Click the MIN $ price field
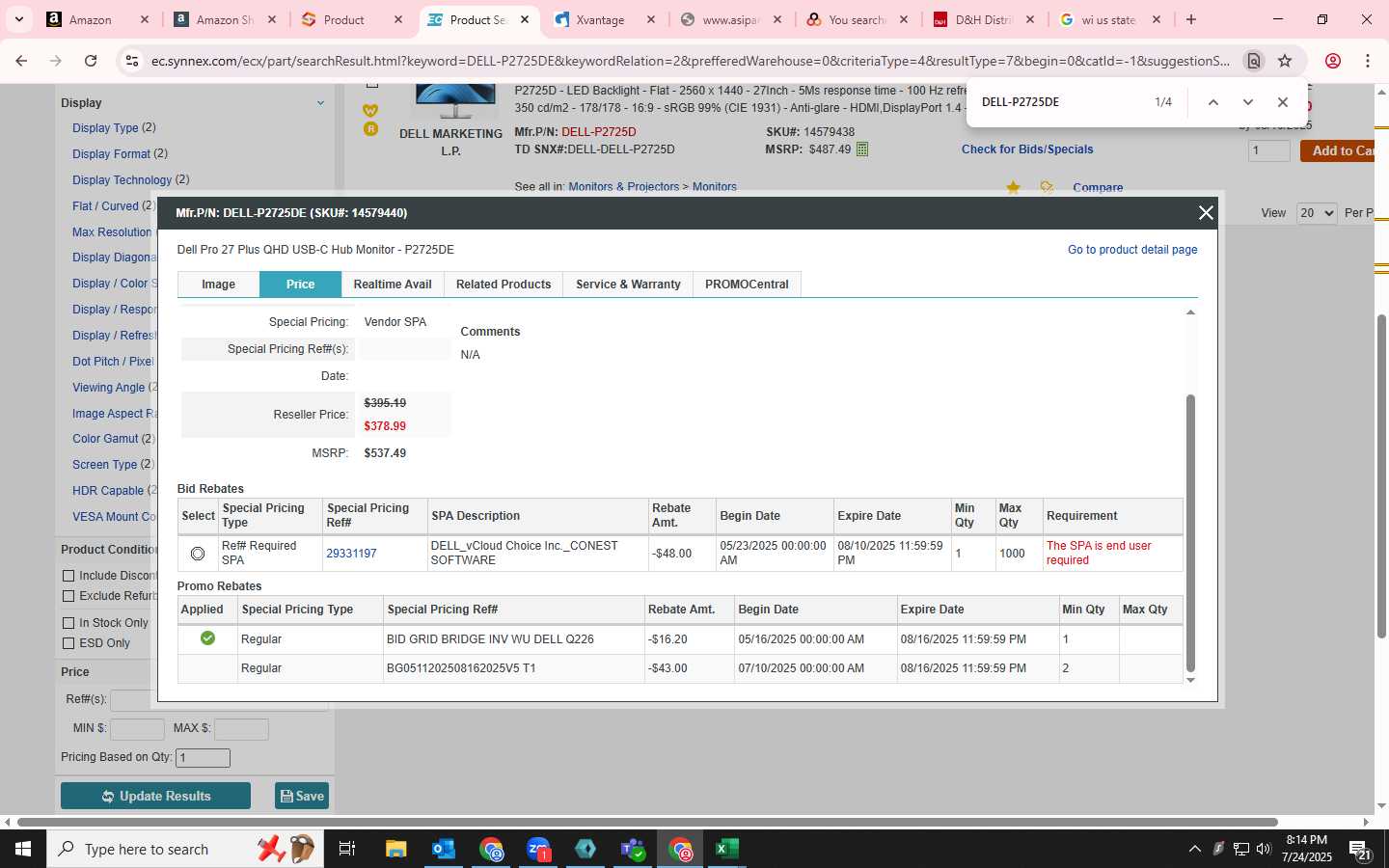The width and height of the screenshot is (1389, 868). (x=138, y=729)
